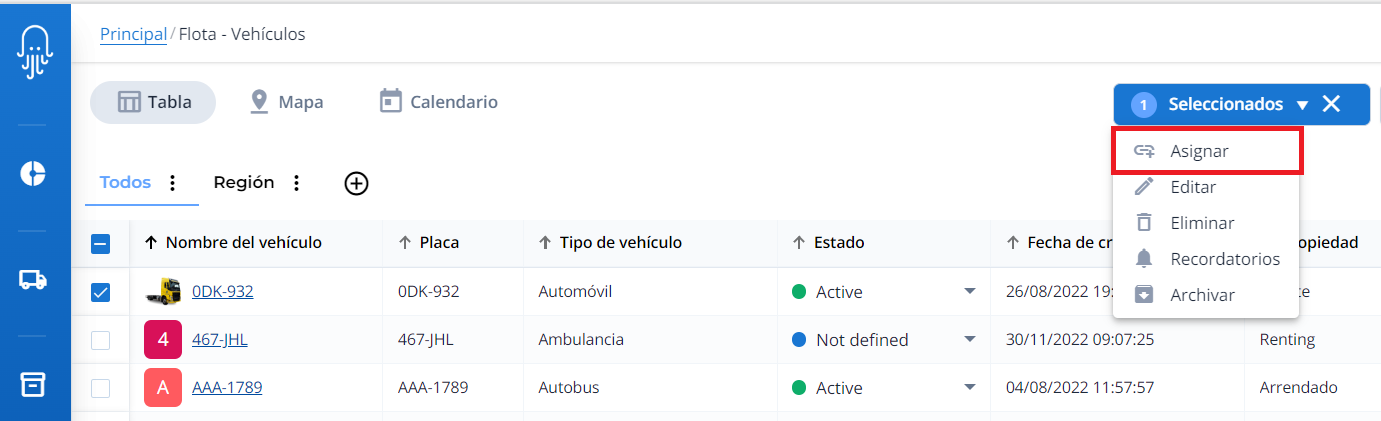Viewport: 1381px width, 421px height.
Task: Choose Asignar from the selection menu
Action: 1199,152
